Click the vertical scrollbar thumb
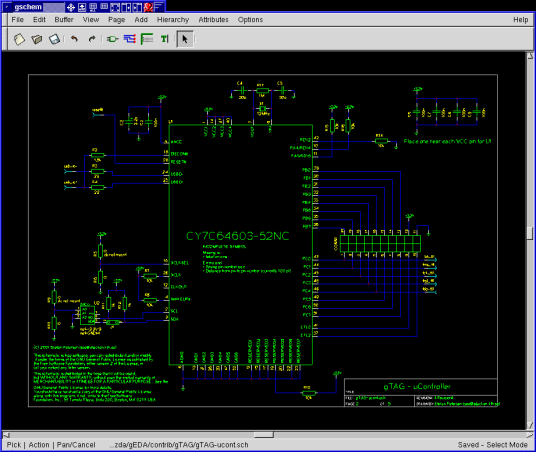 click(x=530, y=234)
